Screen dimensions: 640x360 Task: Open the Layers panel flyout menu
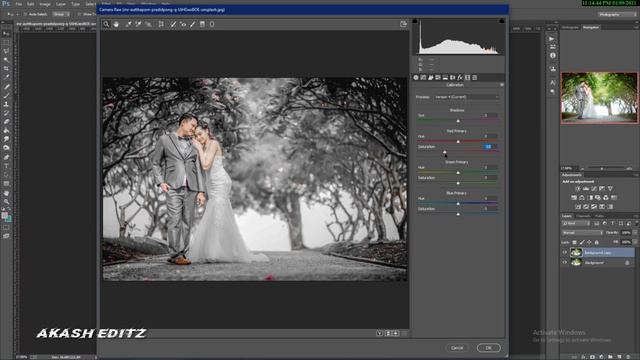(x=636, y=216)
